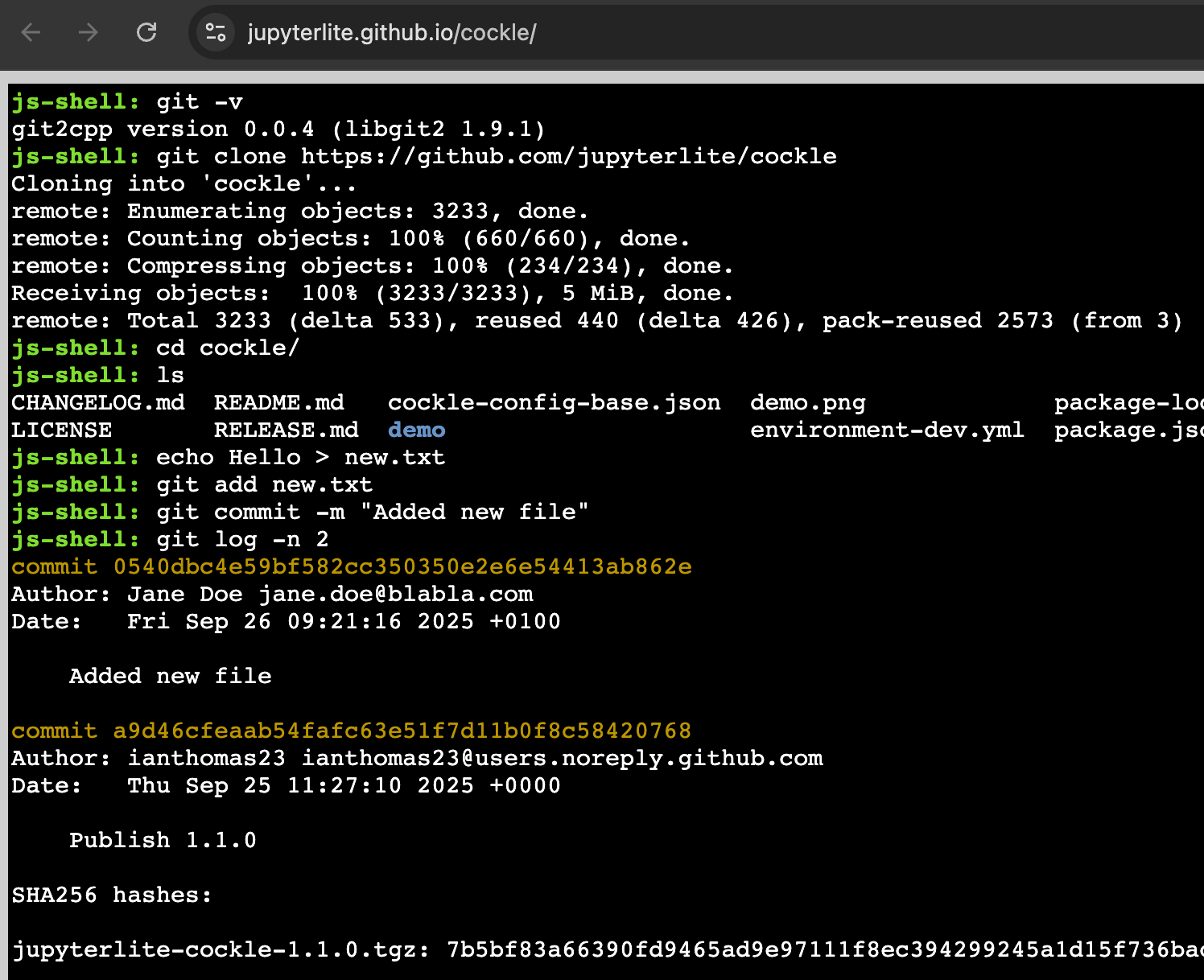The image size is (1204, 980).
Task: Click the demo.png file name
Action: (807, 402)
